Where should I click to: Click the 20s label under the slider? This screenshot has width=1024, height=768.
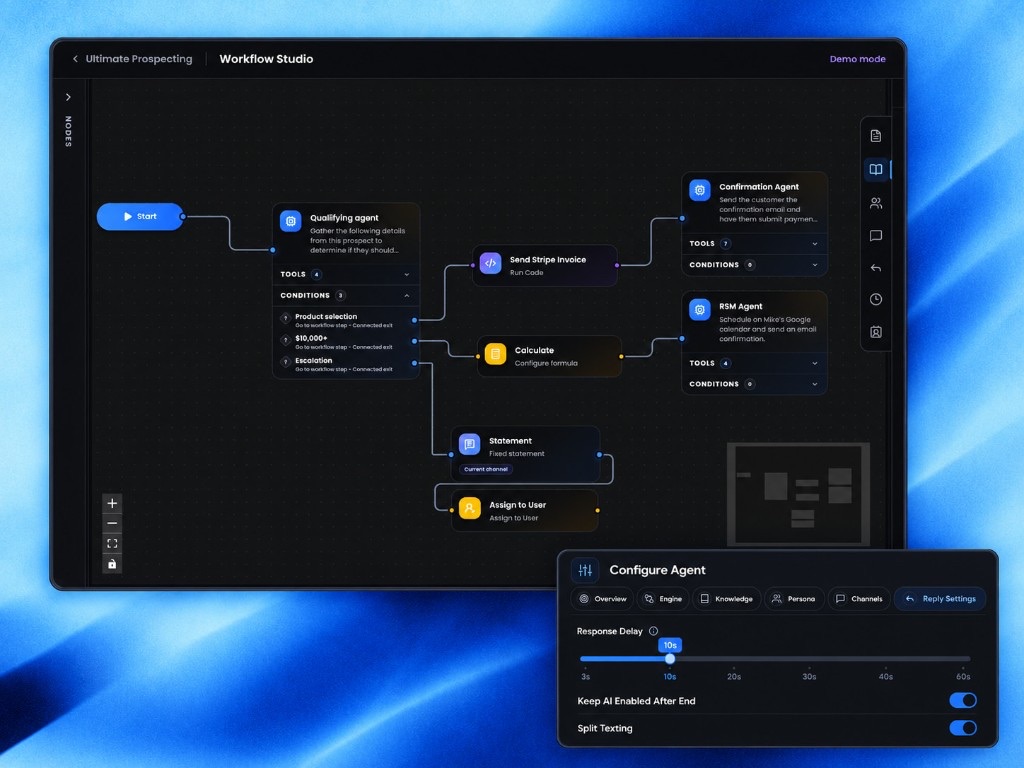[x=734, y=677]
